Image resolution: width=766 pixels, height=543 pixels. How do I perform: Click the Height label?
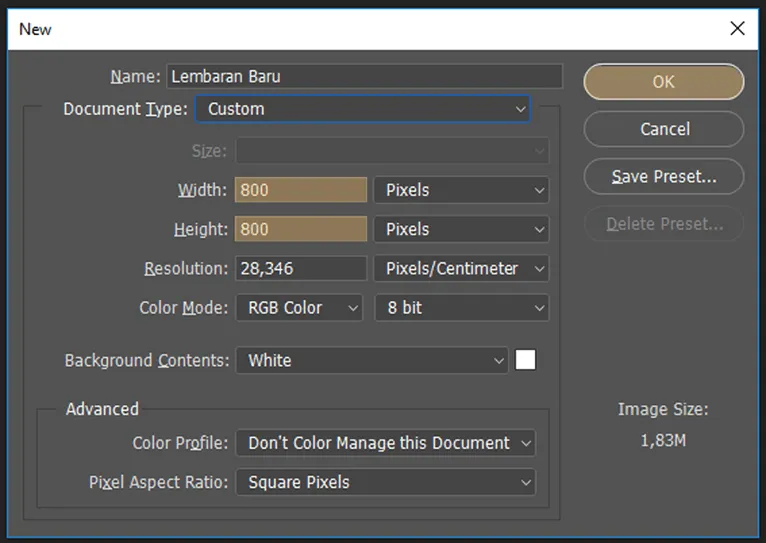[x=201, y=229]
